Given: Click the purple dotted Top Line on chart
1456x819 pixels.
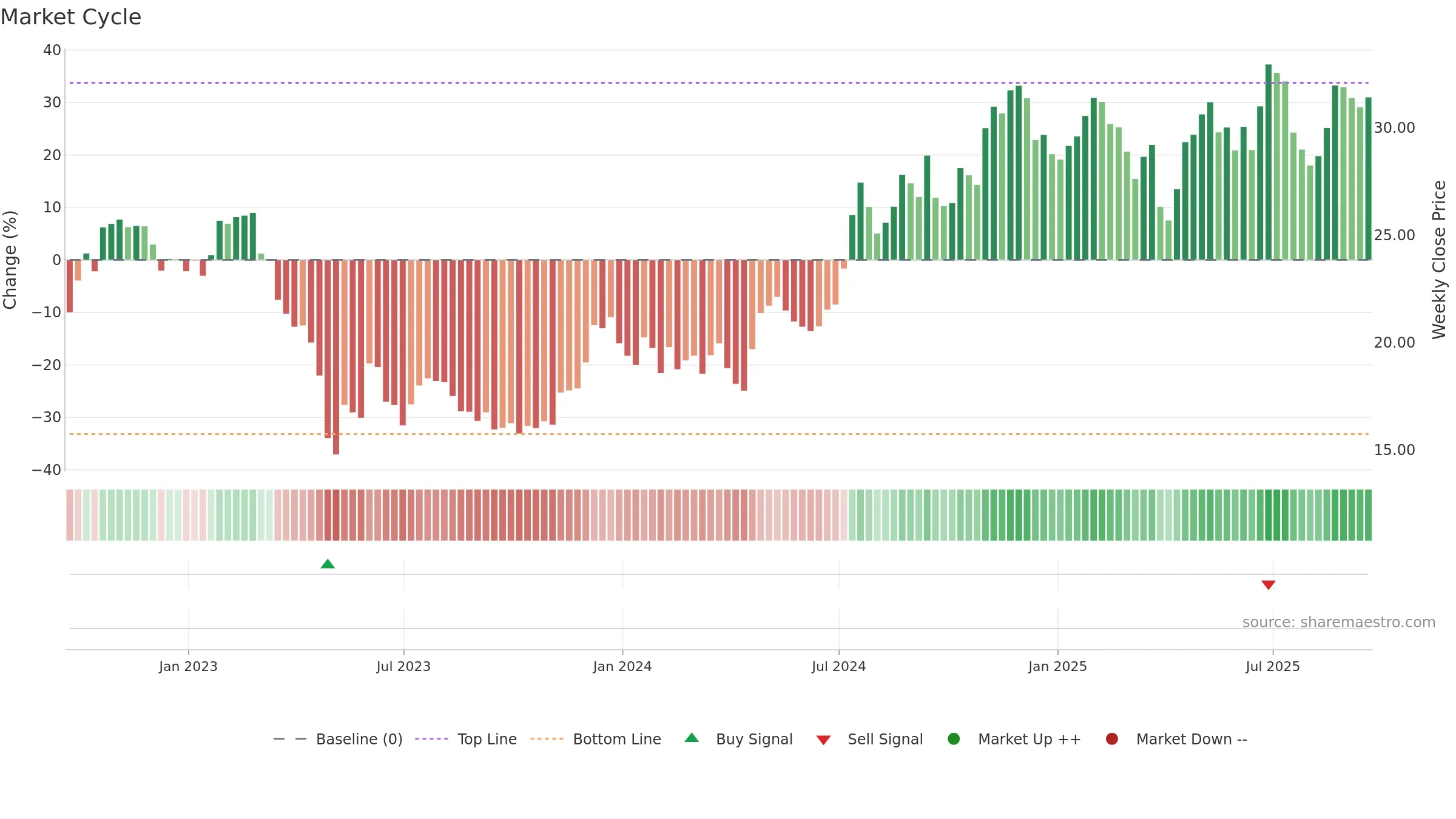Looking at the screenshot, I should (719, 83).
